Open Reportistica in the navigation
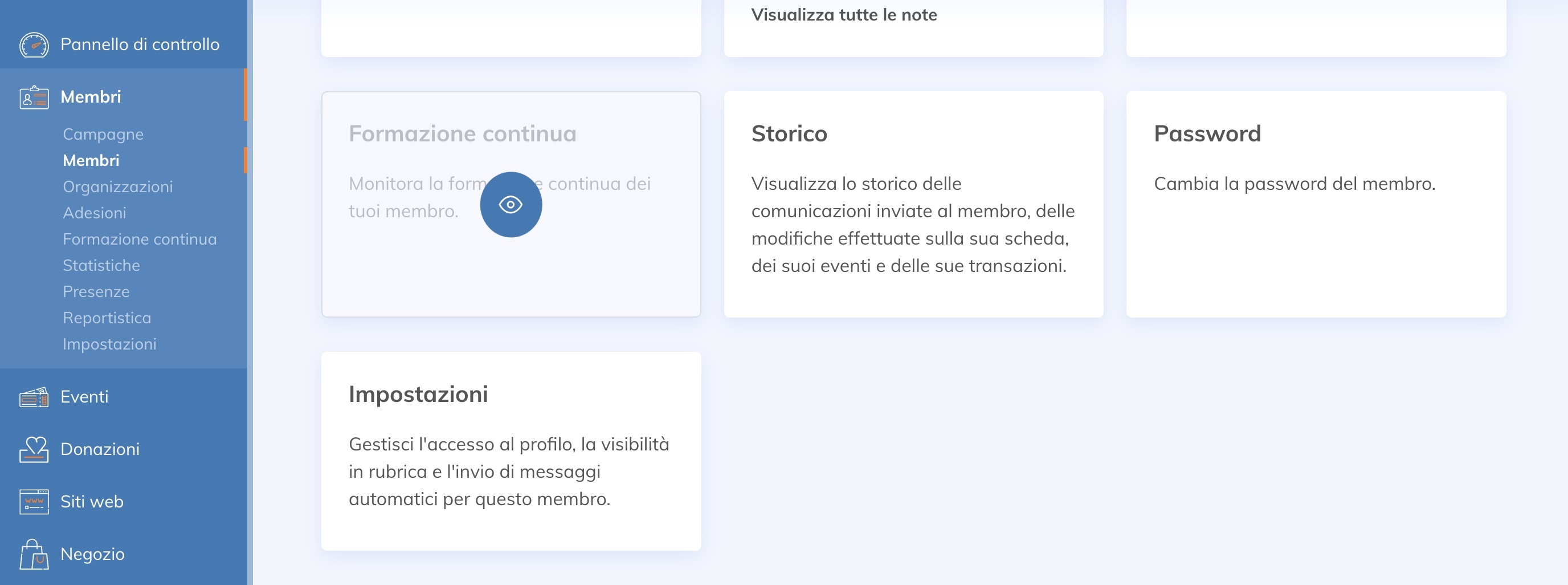Image resolution: width=1568 pixels, height=585 pixels. (x=107, y=318)
